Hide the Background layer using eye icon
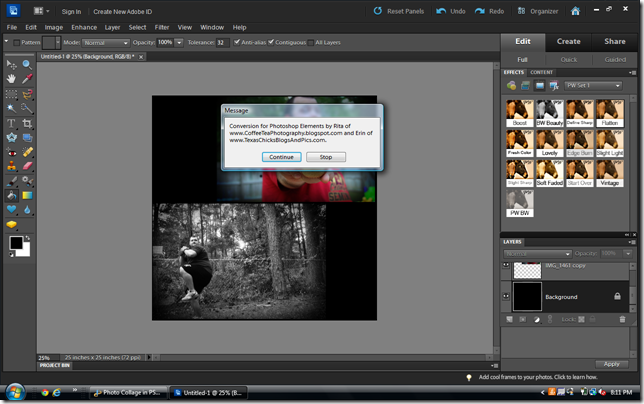Viewport: 644px width, 404px height. pyautogui.click(x=506, y=296)
